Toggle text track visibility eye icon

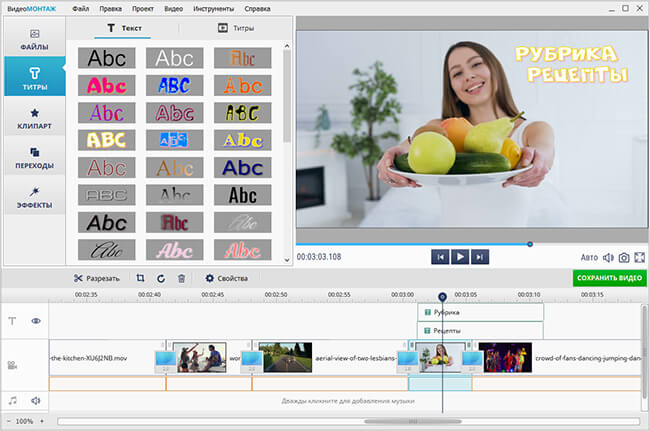point(35,321)
